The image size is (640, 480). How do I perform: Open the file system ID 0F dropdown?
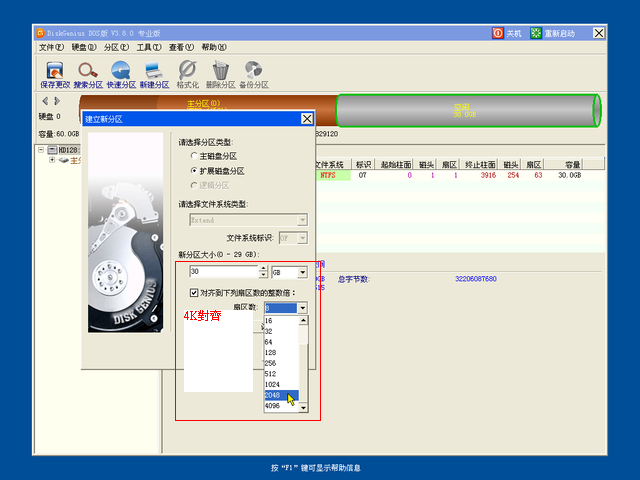[x=302, y=238]
